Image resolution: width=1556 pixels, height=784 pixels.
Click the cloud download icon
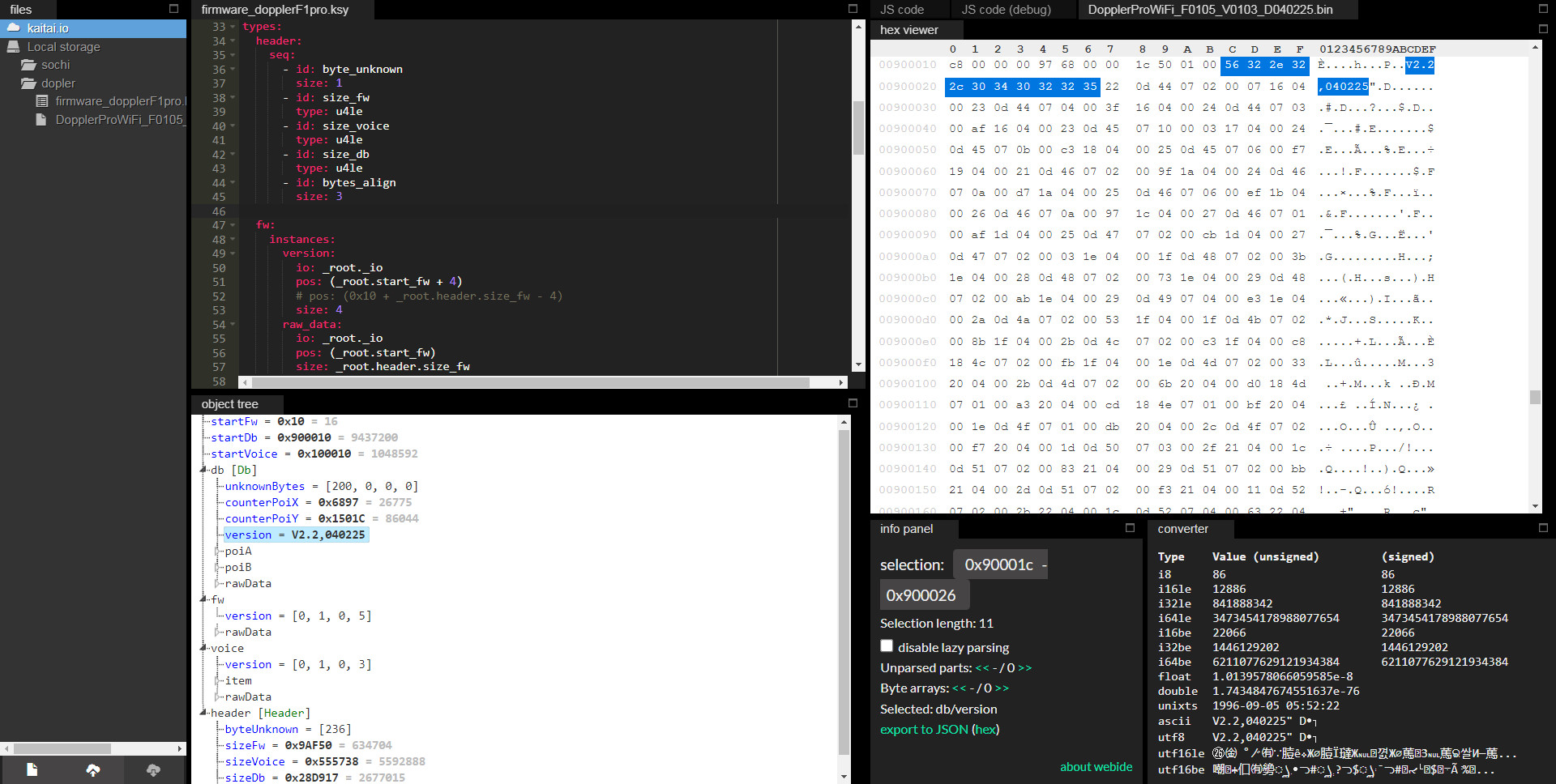coord(153,769)
